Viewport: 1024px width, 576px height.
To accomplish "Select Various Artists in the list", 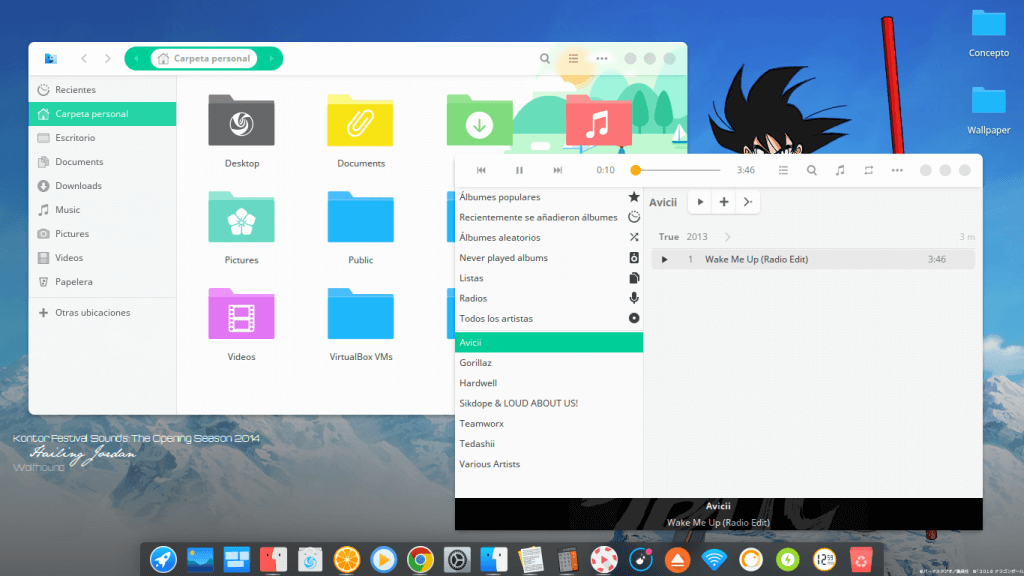I will point(549,464).
